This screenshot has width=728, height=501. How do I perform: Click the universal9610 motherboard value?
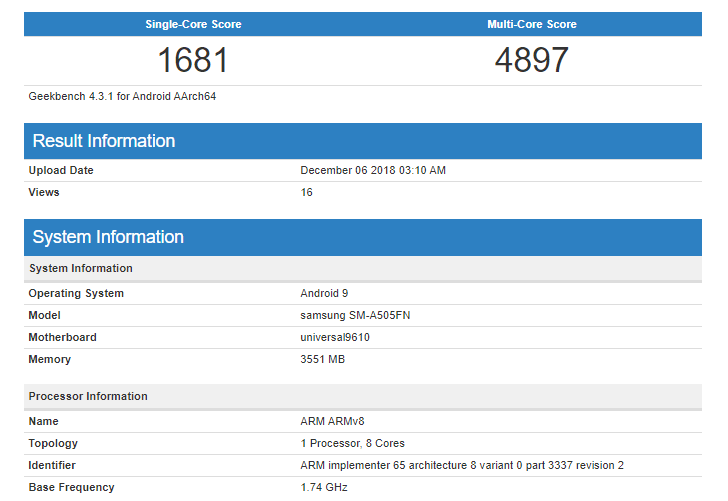(x=335, y=337)
